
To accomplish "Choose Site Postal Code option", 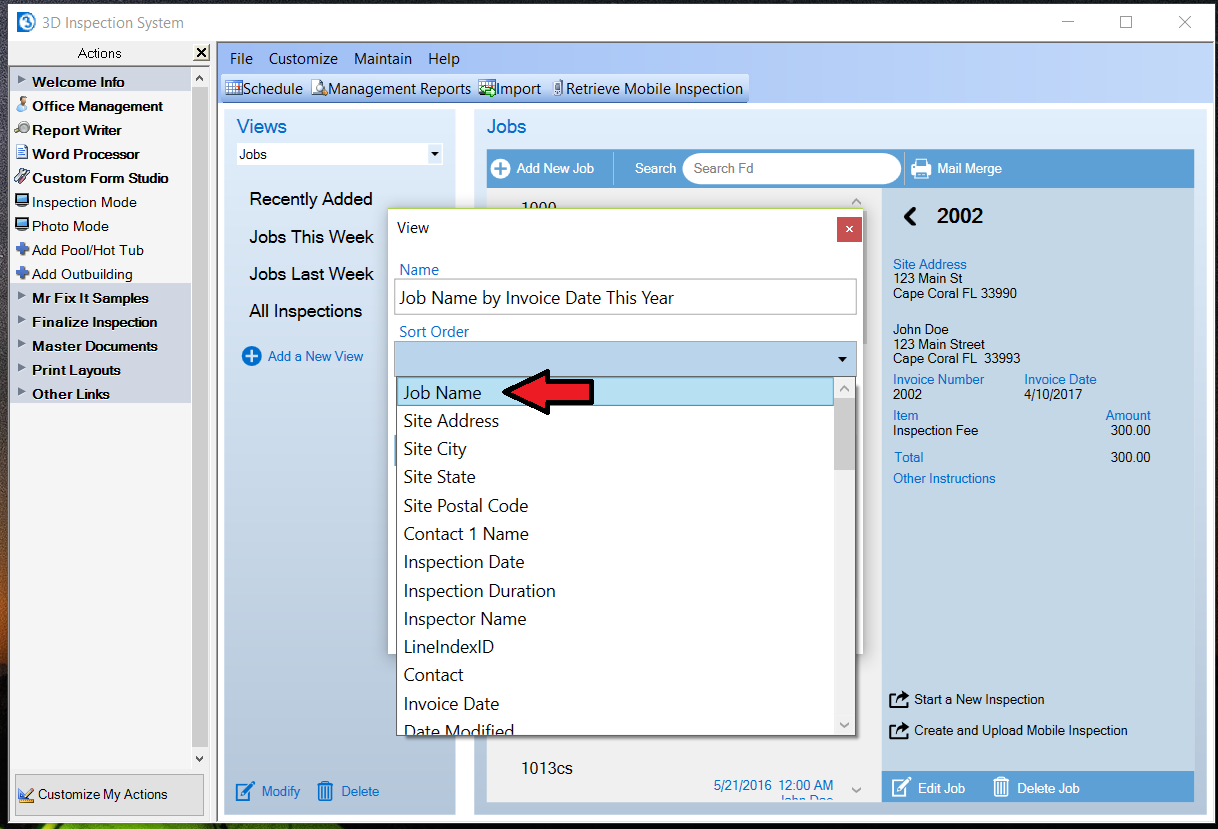I will [x=615, y=506].
